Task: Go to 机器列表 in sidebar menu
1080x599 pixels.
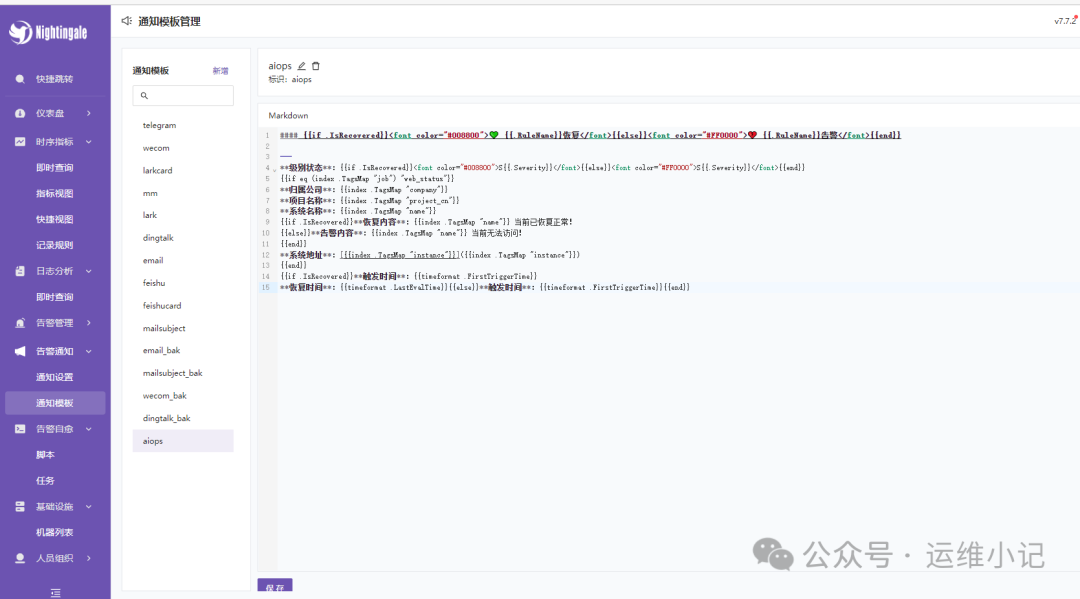Action: click(55, 532)
